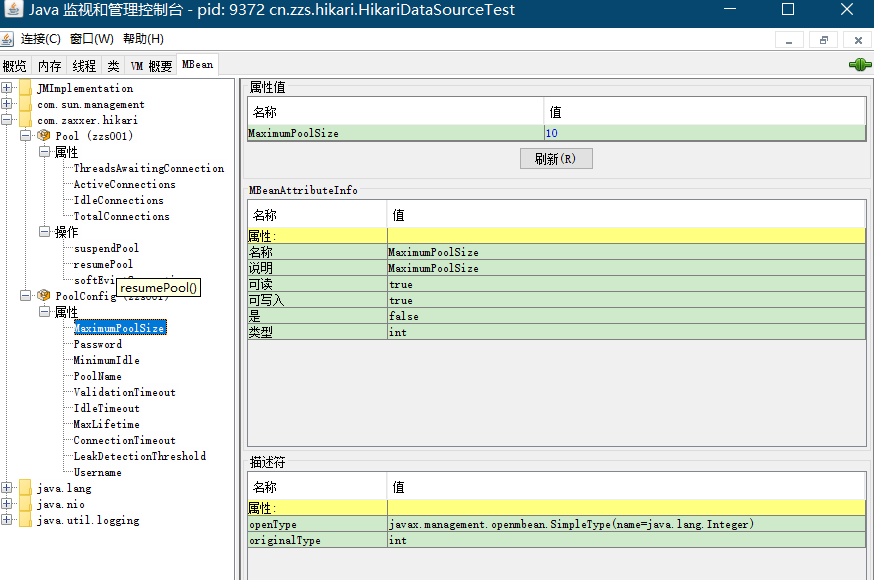This screenshot has width=874, height=580.
Task: Click the green connection status icon
Action: tap(860, 65)
